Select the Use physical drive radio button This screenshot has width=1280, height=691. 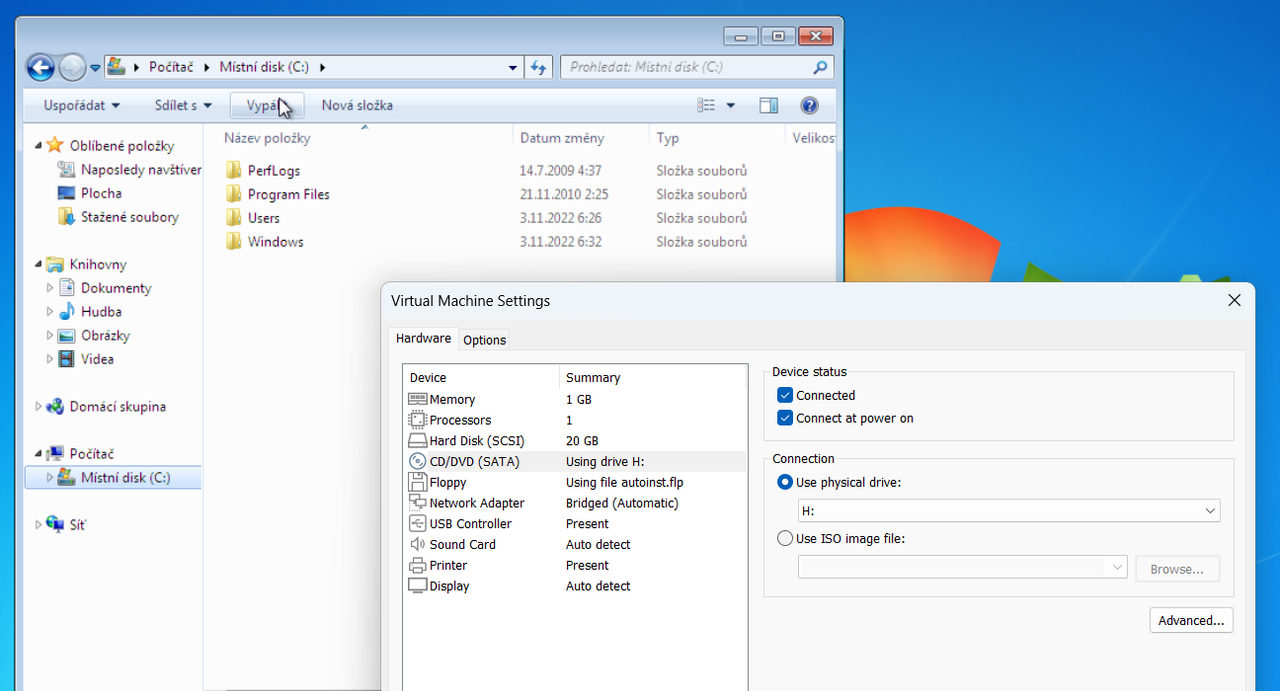785,482
